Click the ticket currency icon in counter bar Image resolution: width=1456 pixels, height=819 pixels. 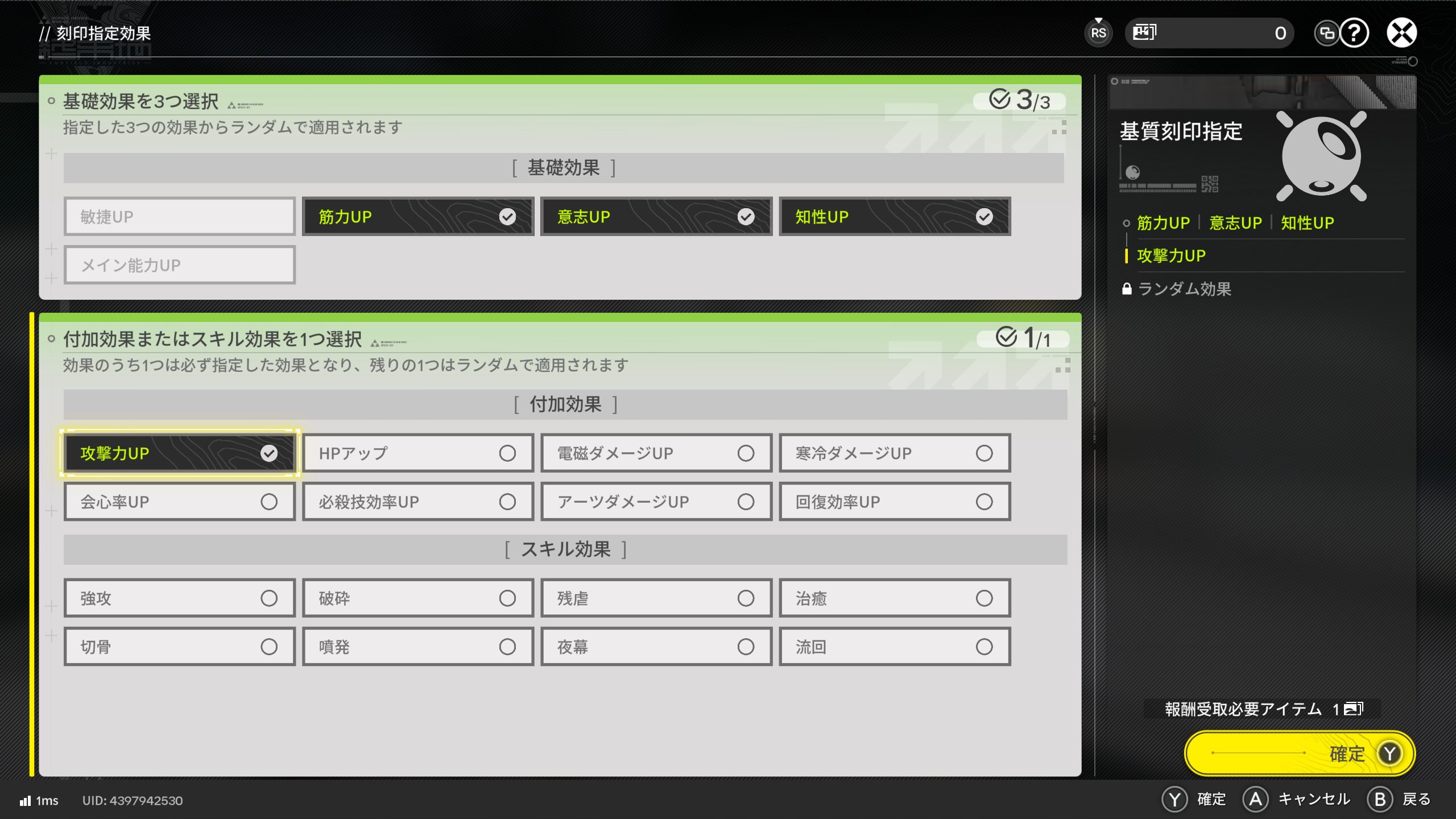[x=1144, y=32]
